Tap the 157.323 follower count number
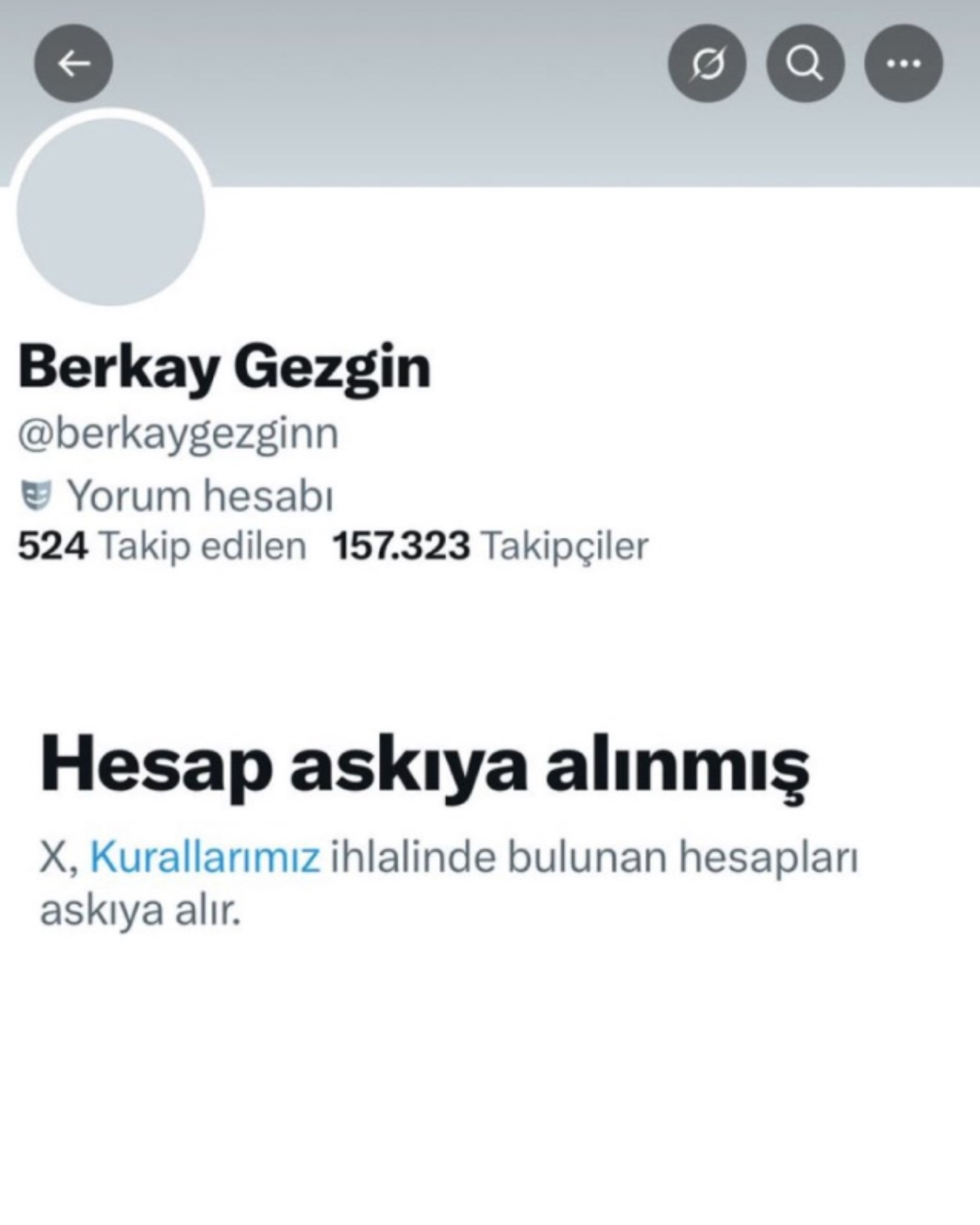Viewport: 980px width, 1225px height. click(x=401, y=546)
